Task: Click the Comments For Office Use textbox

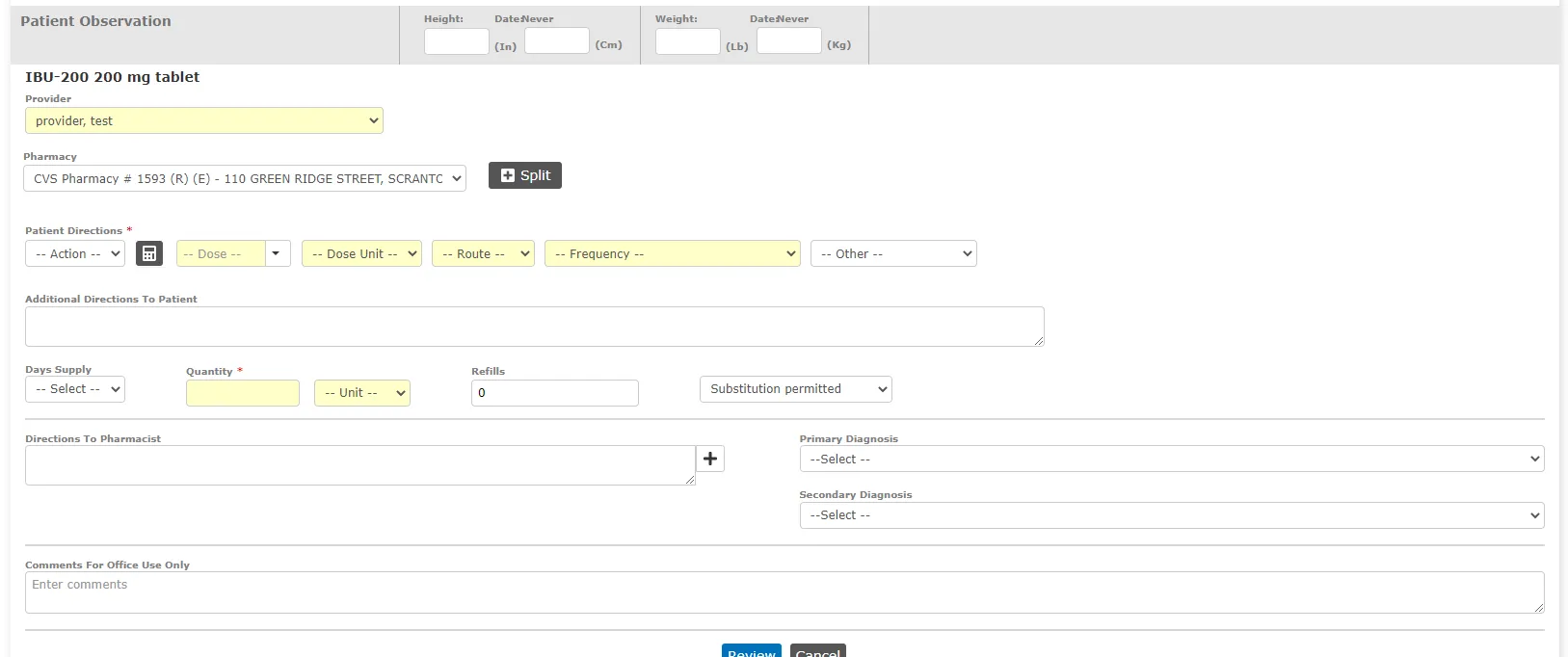Action: 784,592
